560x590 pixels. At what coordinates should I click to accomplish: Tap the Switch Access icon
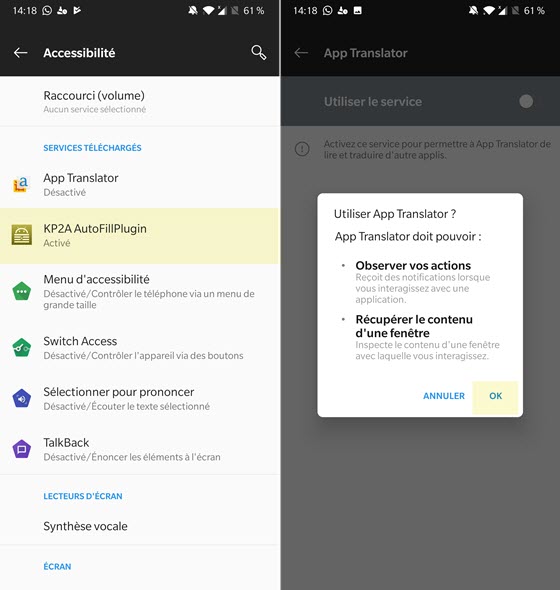point(21,348)
